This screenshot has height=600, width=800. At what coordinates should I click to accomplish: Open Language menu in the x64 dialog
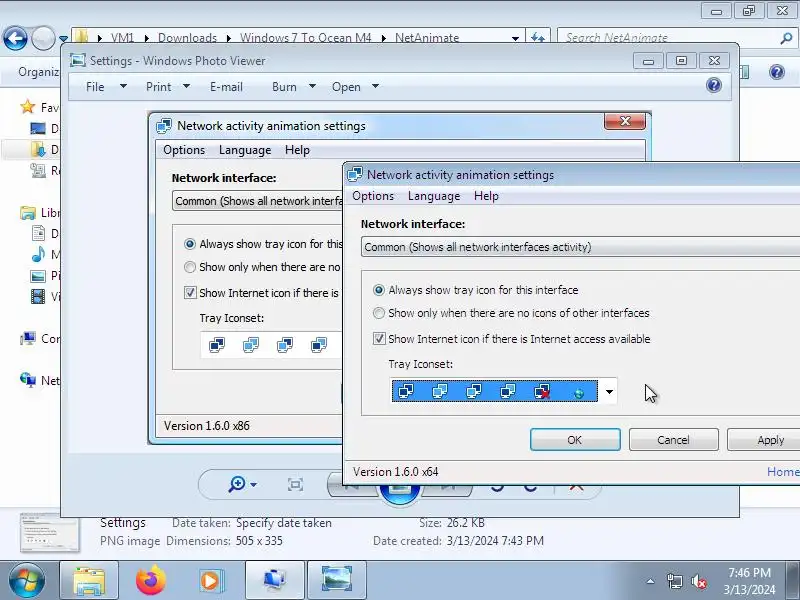[x=434, y=196]
